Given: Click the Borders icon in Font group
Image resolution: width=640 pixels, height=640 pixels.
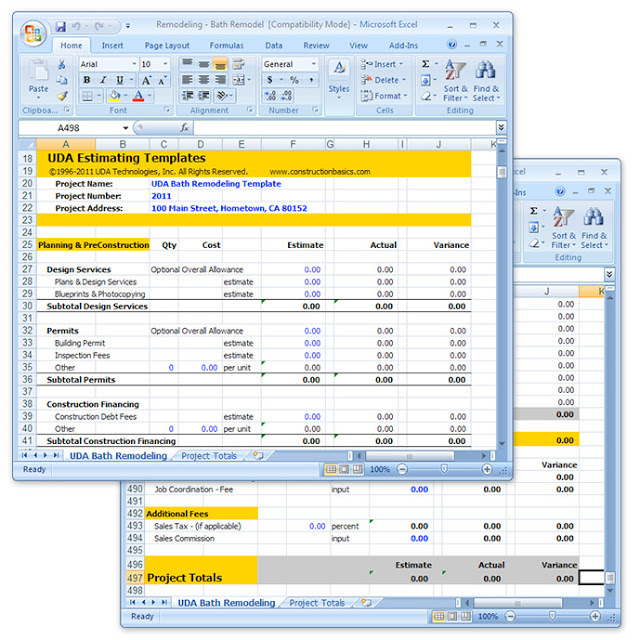Looking at the screenshot, I should 87,96.
